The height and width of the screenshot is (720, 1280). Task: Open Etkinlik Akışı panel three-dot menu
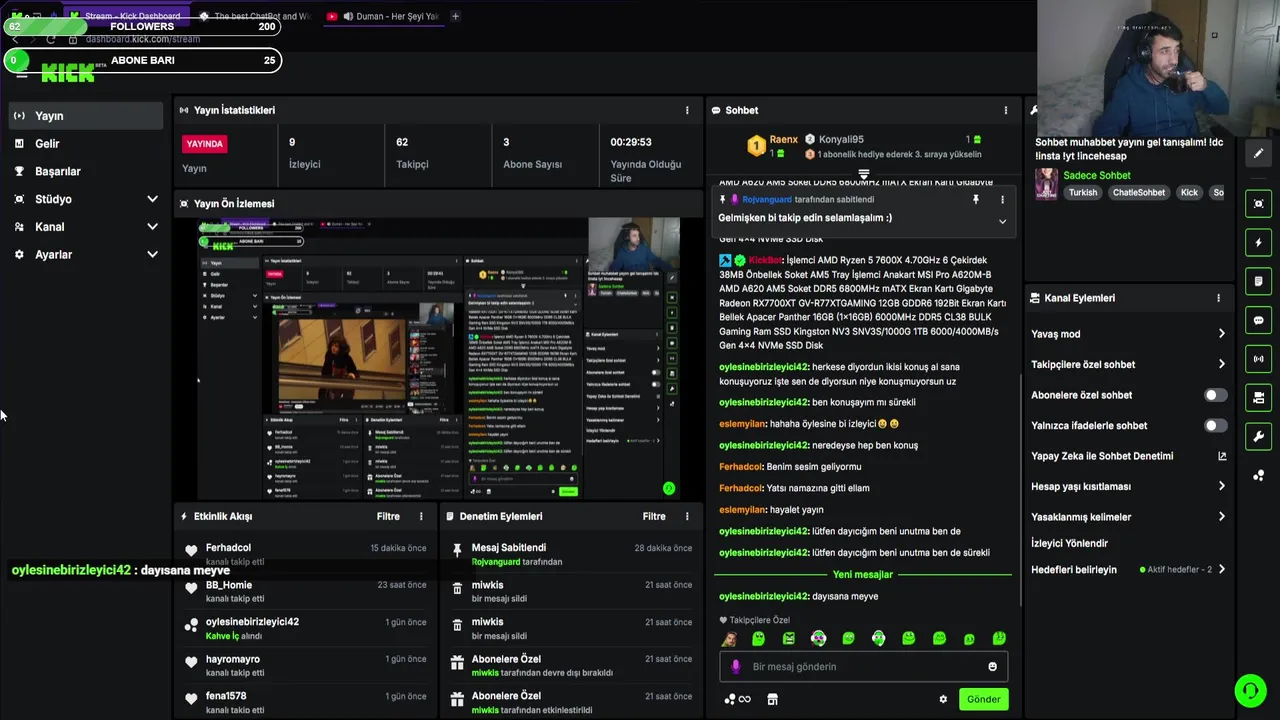(421, 516)
